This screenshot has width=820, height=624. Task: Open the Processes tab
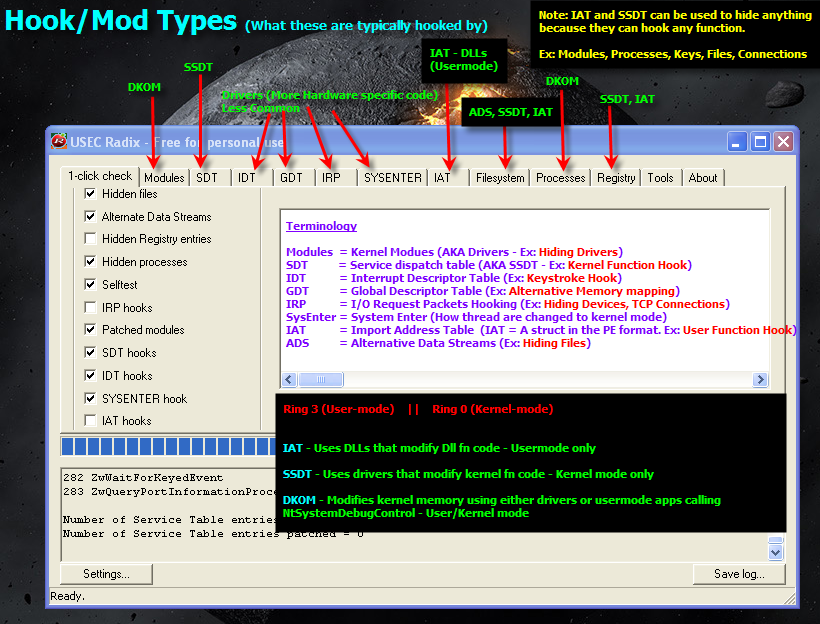pos(561,178)
